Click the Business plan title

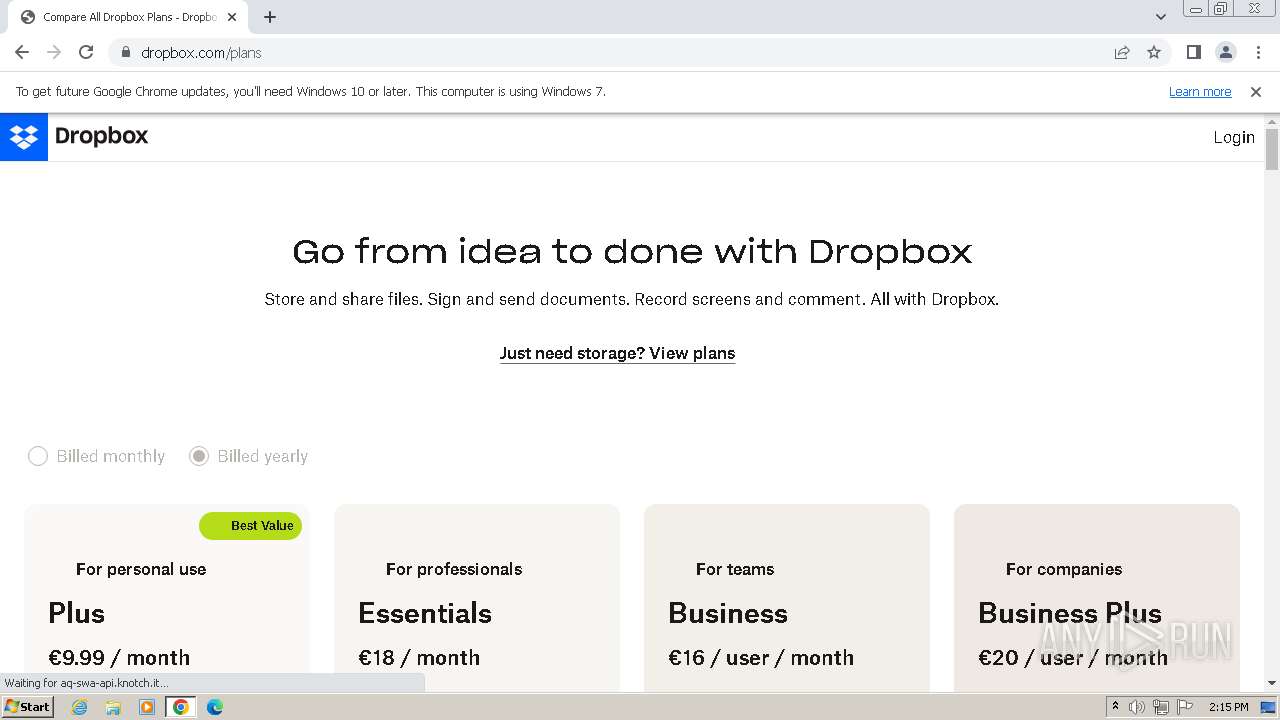[728, 613]
